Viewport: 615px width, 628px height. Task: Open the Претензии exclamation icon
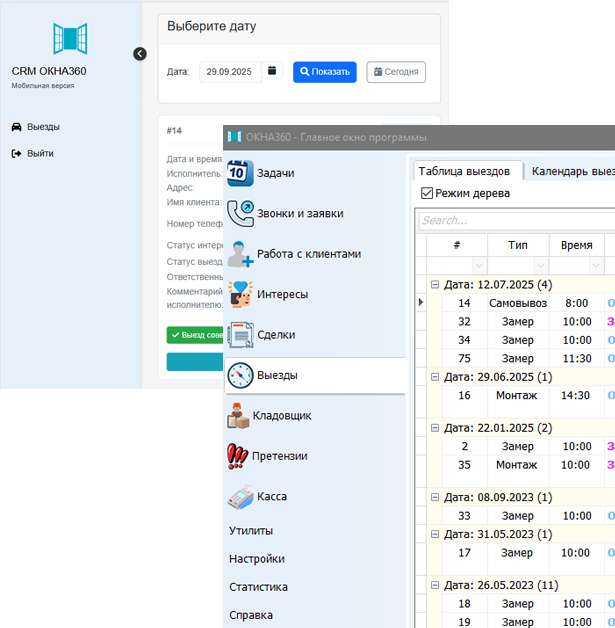[238, 456]
